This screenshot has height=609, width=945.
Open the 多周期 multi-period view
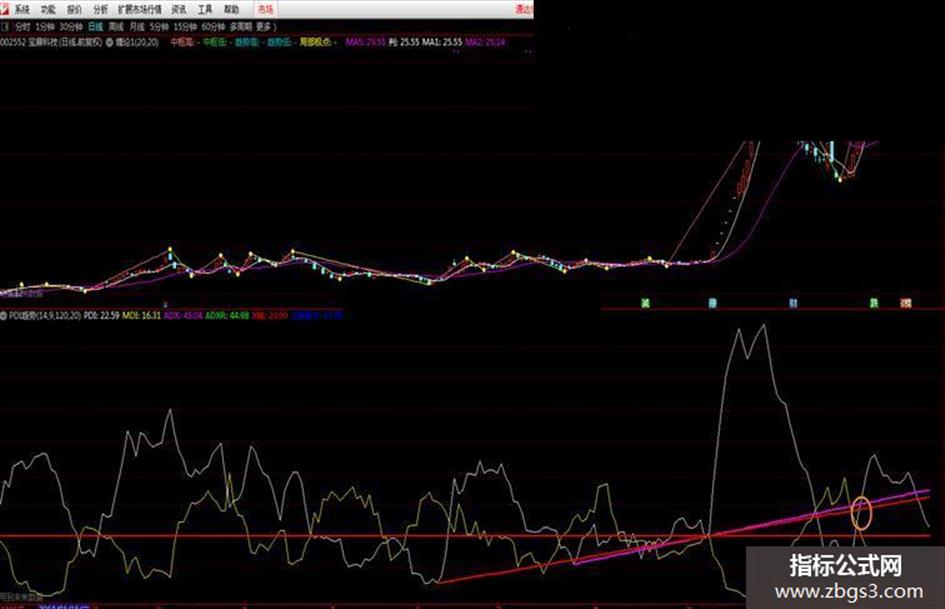click(238, 25)
